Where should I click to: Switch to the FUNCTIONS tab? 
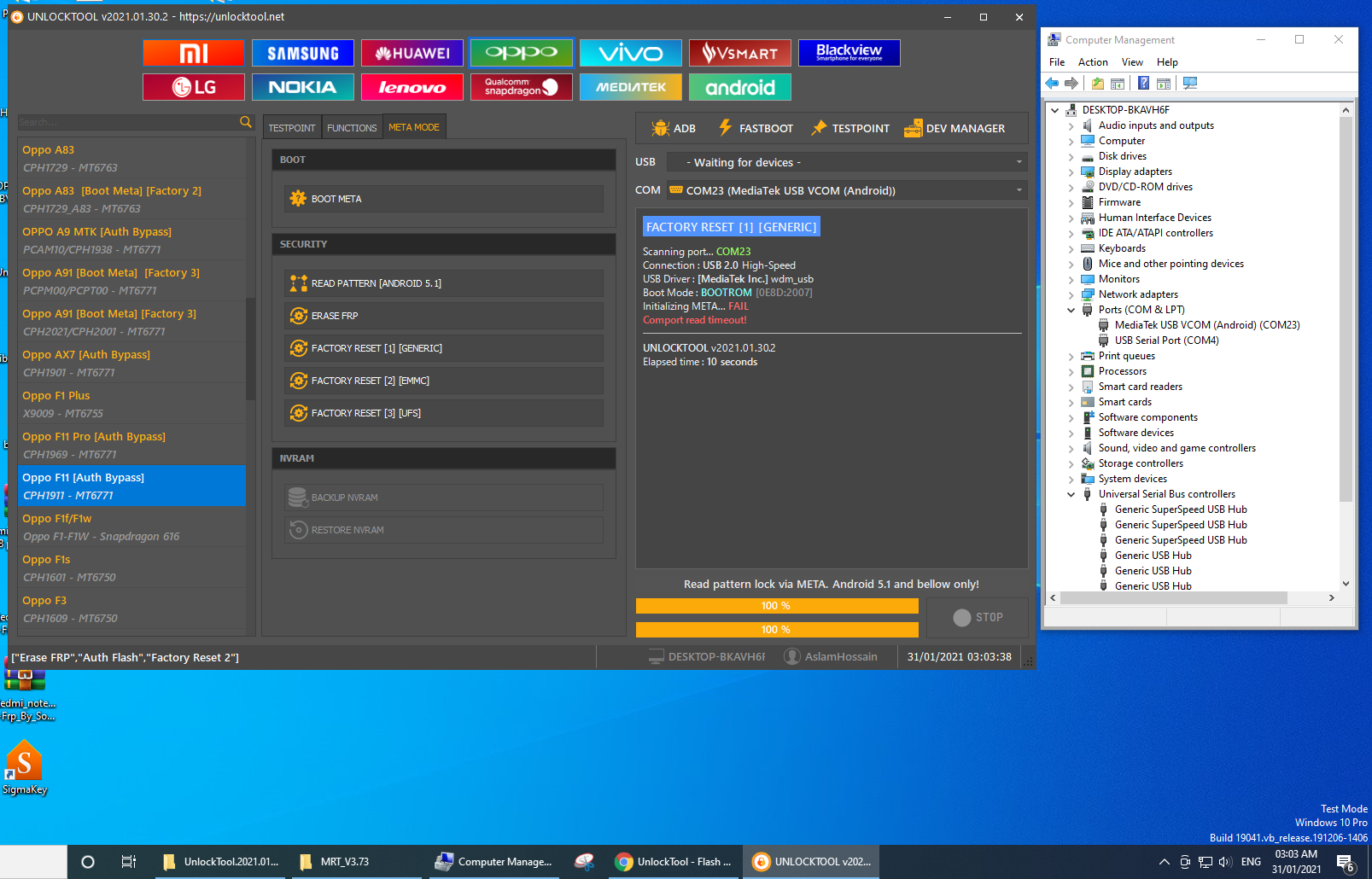coord(352,128)
